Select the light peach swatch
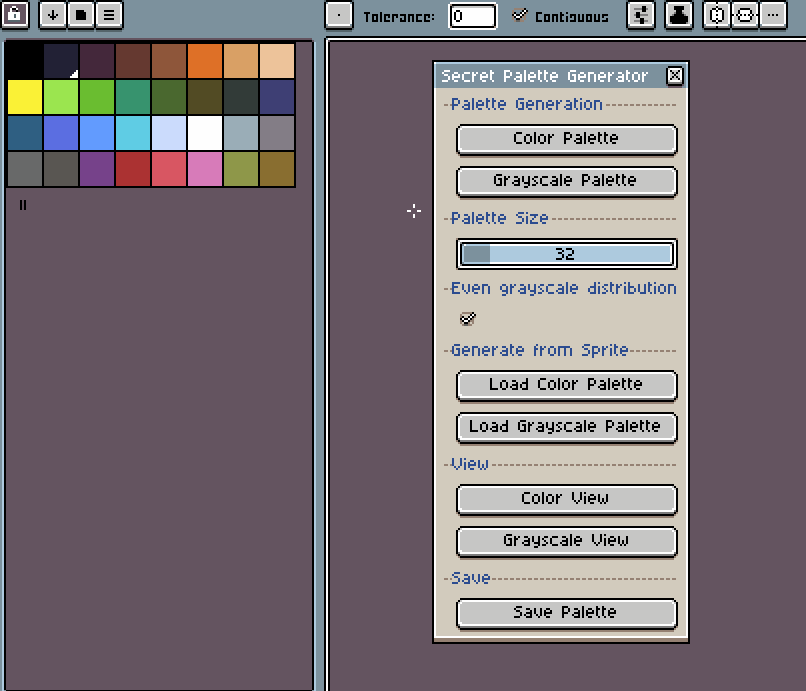Image resolution: width=806 pixels, height=691 pixels. point(277,61)
